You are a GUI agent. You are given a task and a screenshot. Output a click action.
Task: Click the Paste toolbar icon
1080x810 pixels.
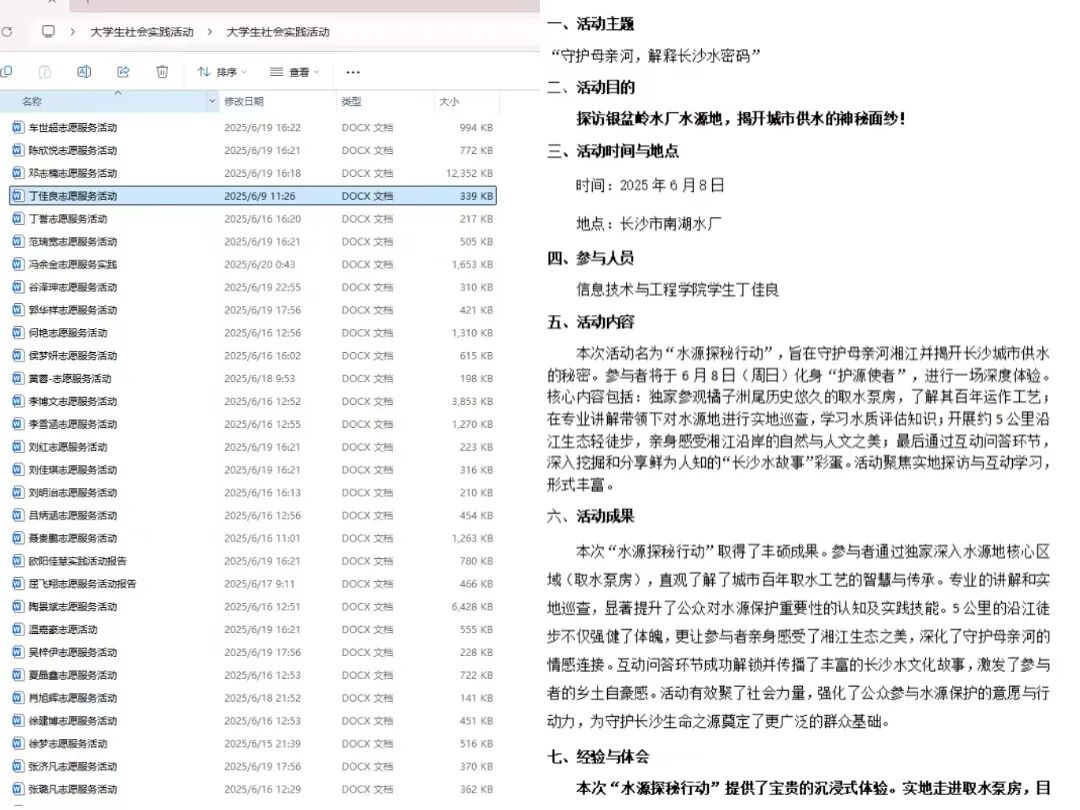click(44, 72)
